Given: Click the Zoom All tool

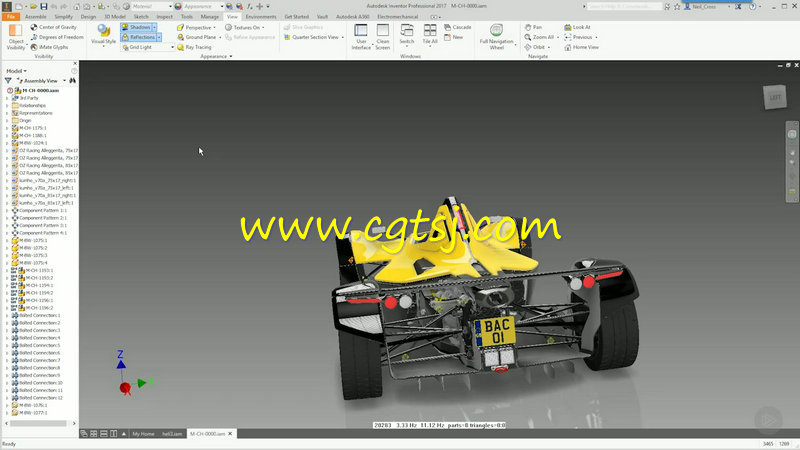Looking at the screenshot, I should pos(541,37).
